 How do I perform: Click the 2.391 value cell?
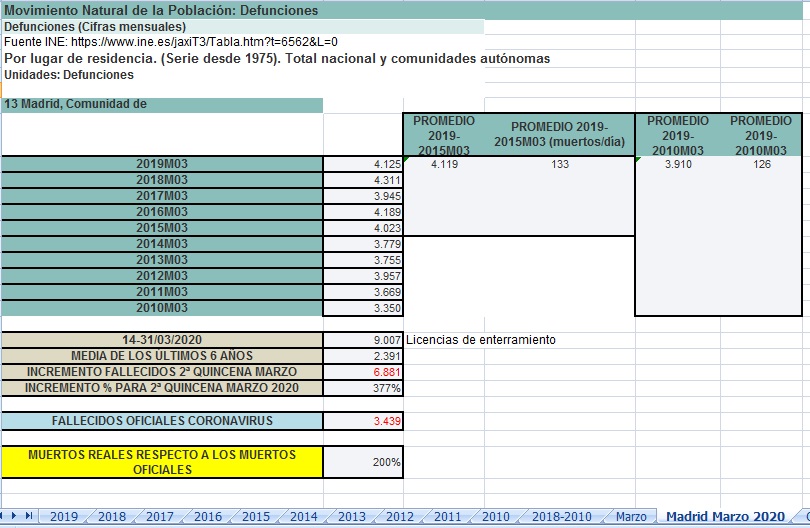point(363,356)
